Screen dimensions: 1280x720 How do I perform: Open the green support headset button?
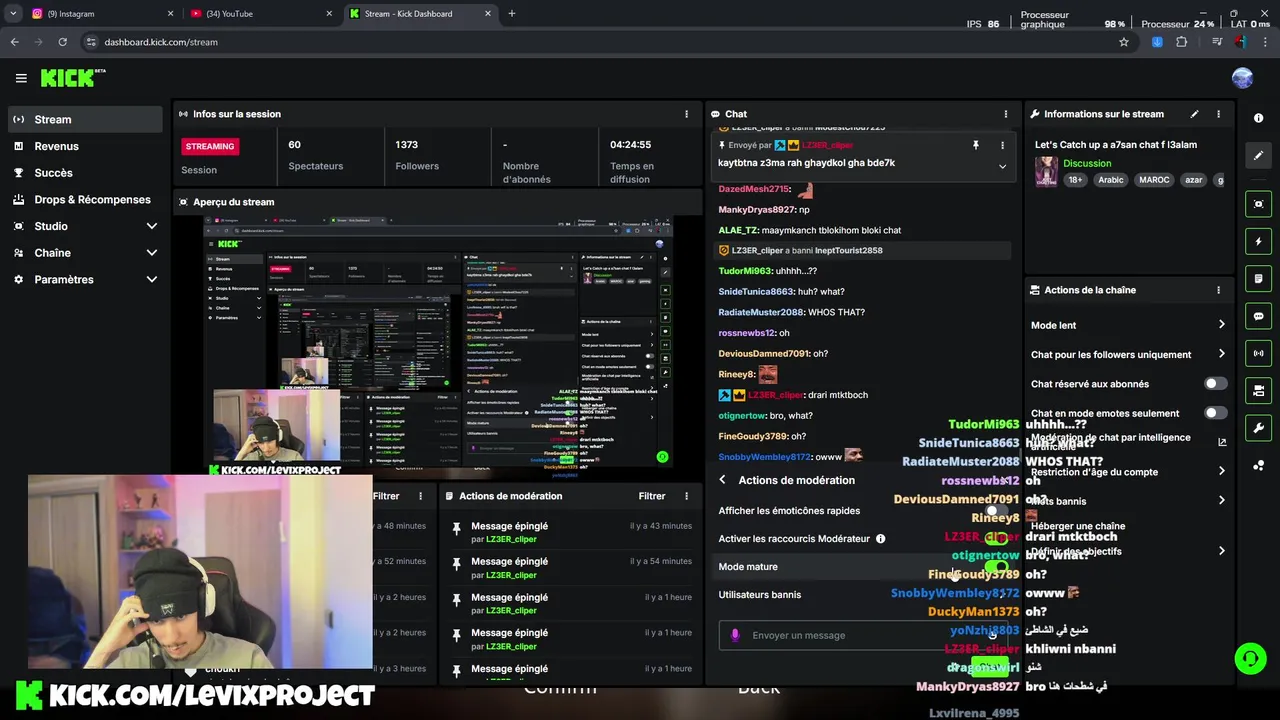(1250, 658)
